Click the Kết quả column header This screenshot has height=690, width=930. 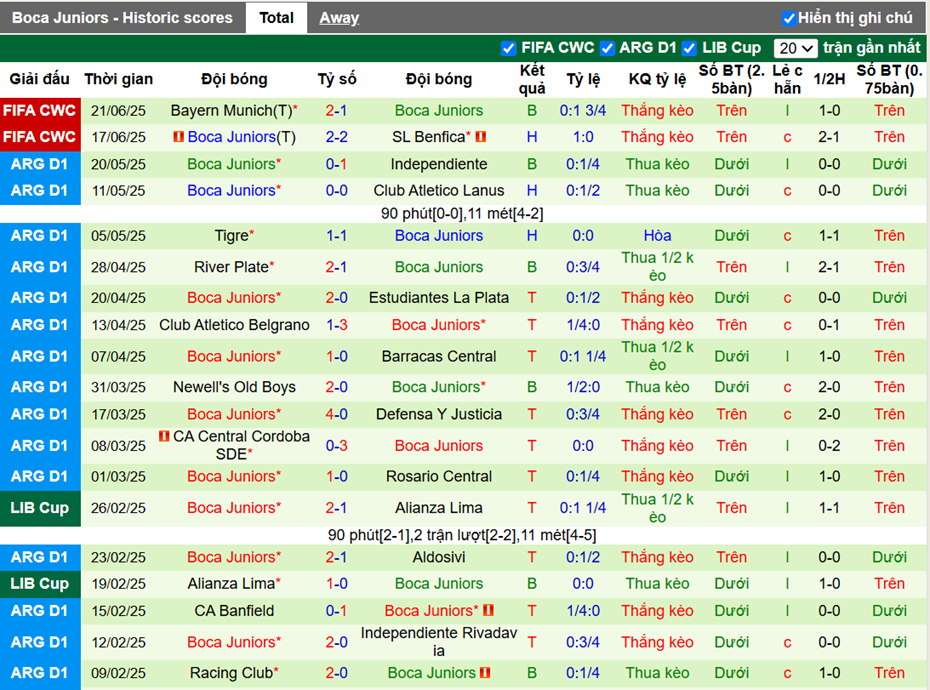[x=532, y=80]
